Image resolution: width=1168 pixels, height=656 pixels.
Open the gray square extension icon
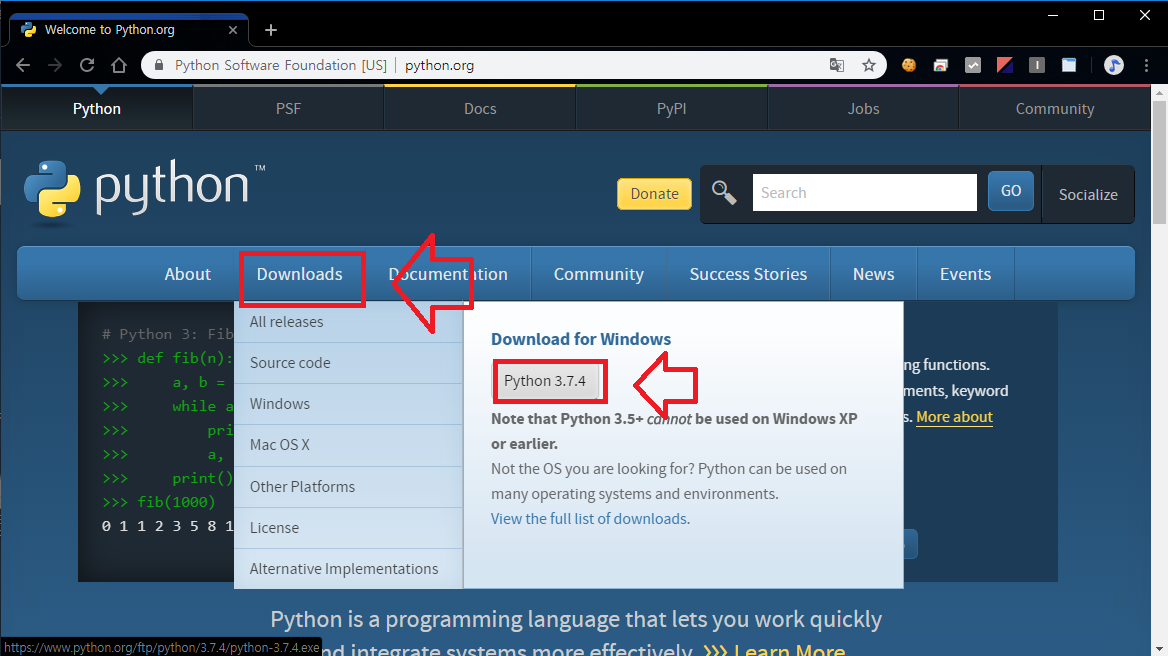[x=1037, y=66]
